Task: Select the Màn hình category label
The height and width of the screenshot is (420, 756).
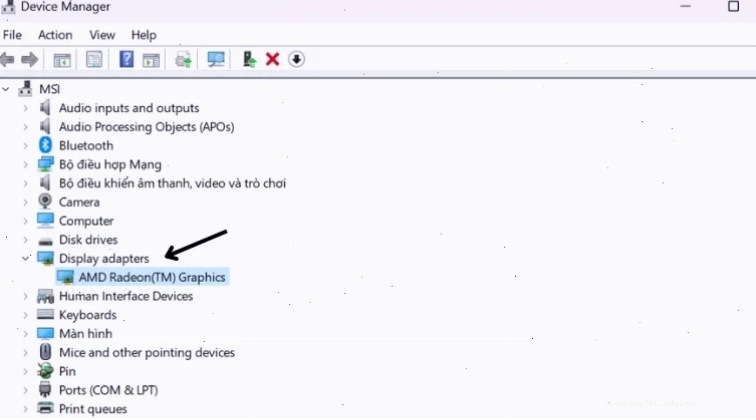Action: [x=85, y=334]
